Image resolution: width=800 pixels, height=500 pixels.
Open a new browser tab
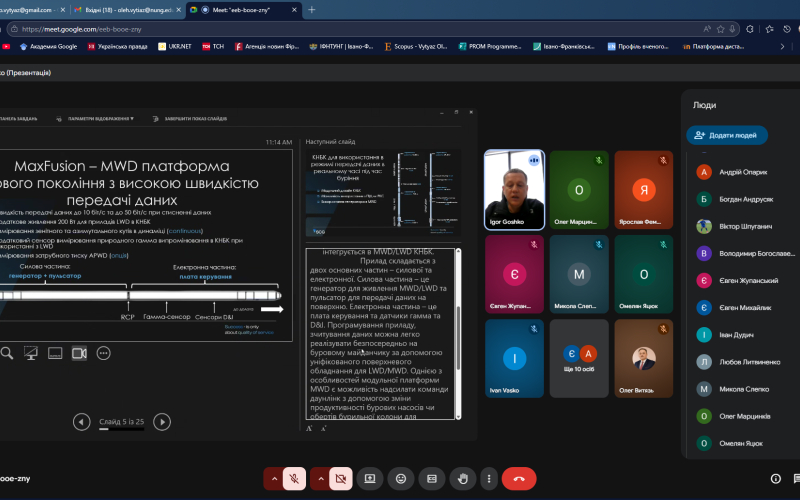(x=312, y=10)
